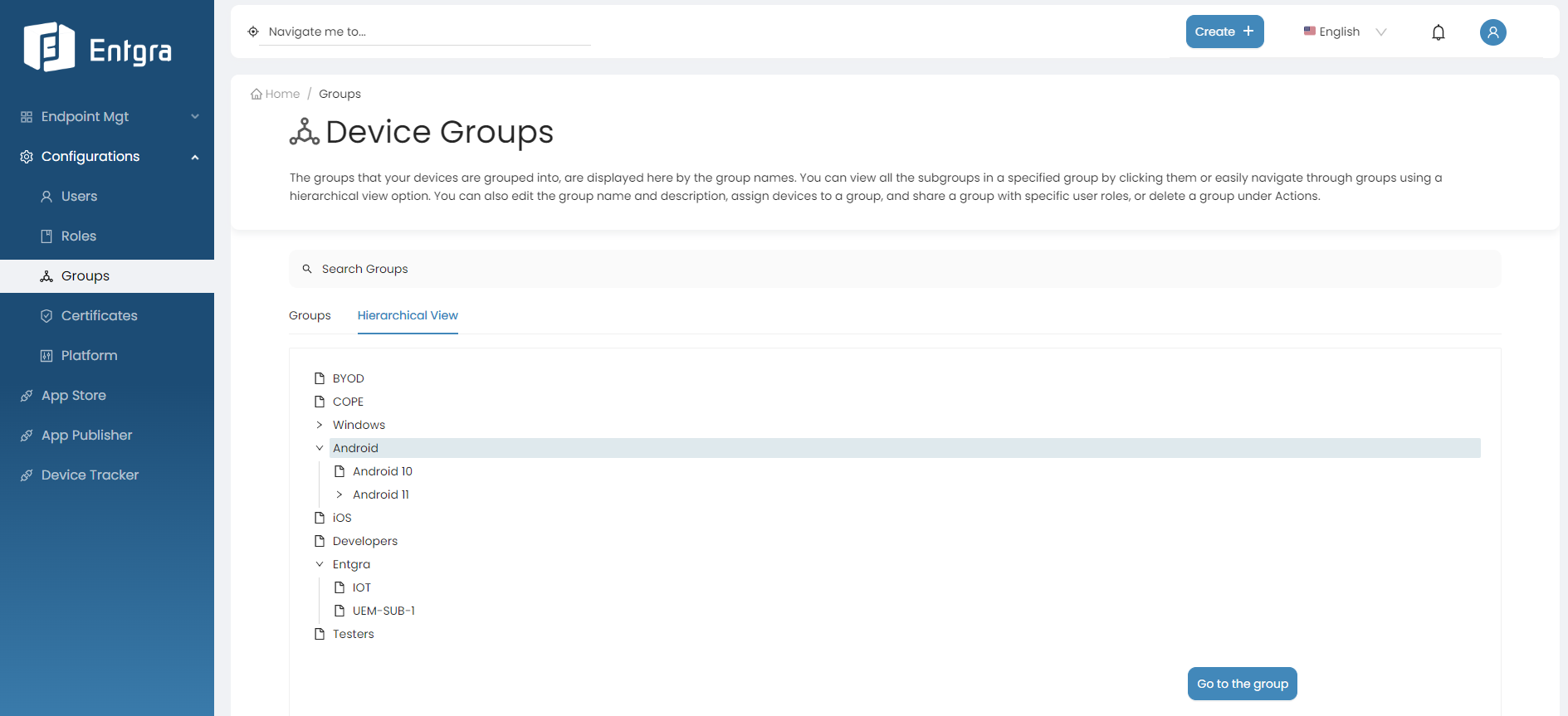Screen dimensions: 1568x716
Task: Collapse the Android tree node
Action: [320, 448]
